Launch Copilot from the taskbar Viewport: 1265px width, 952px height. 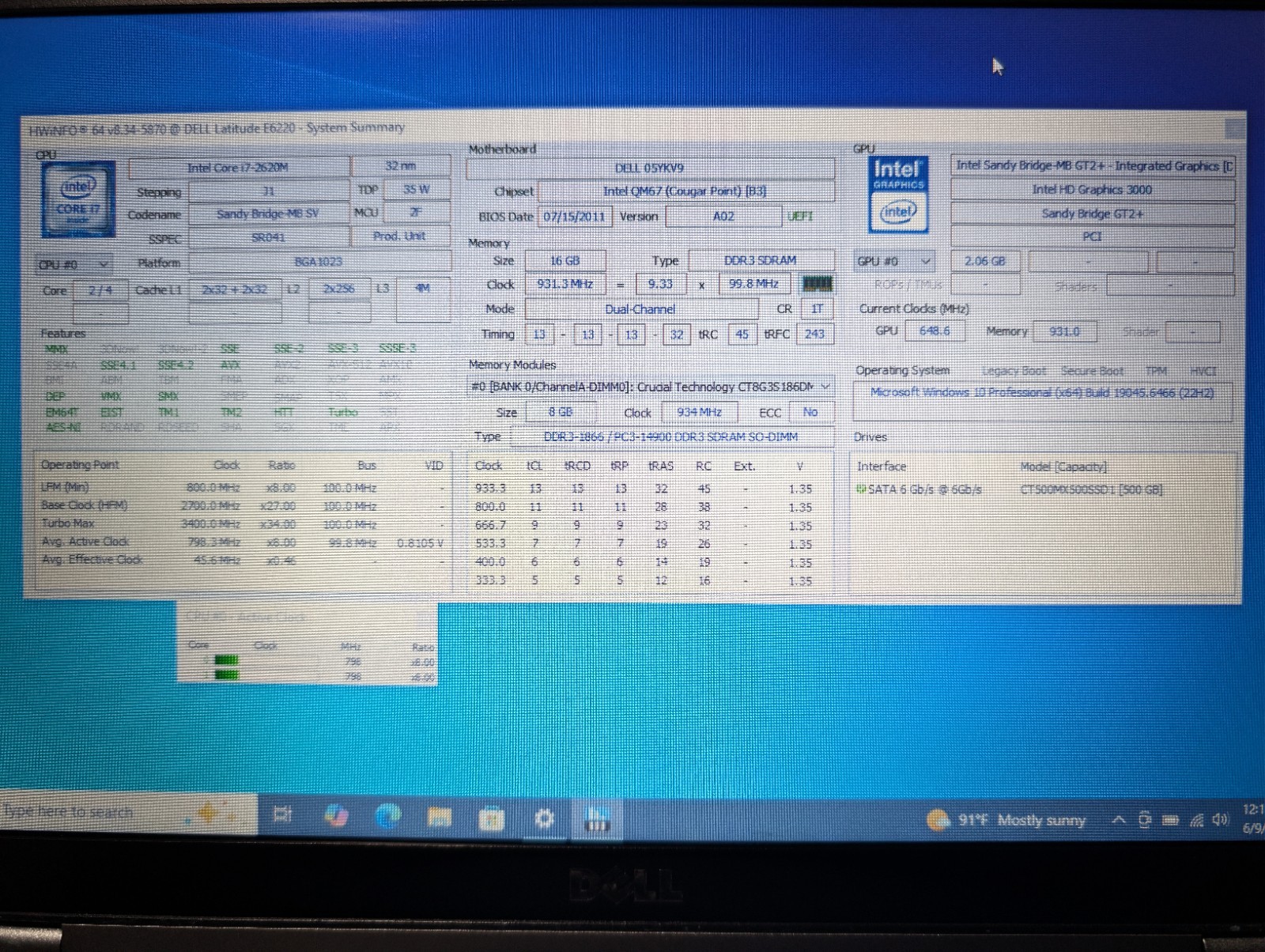coord(335,816)
